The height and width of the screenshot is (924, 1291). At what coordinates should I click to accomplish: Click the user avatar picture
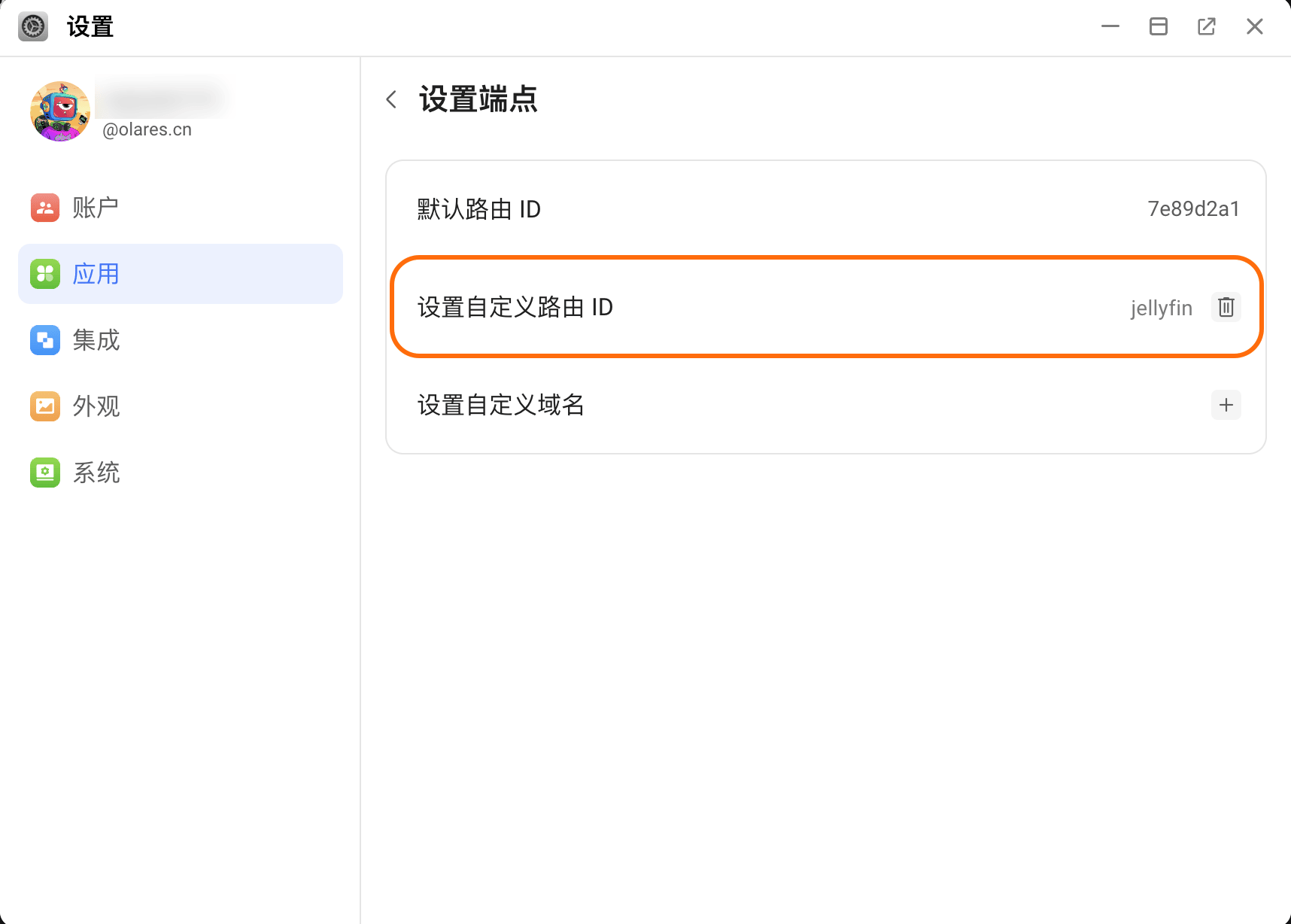point(59,111)
